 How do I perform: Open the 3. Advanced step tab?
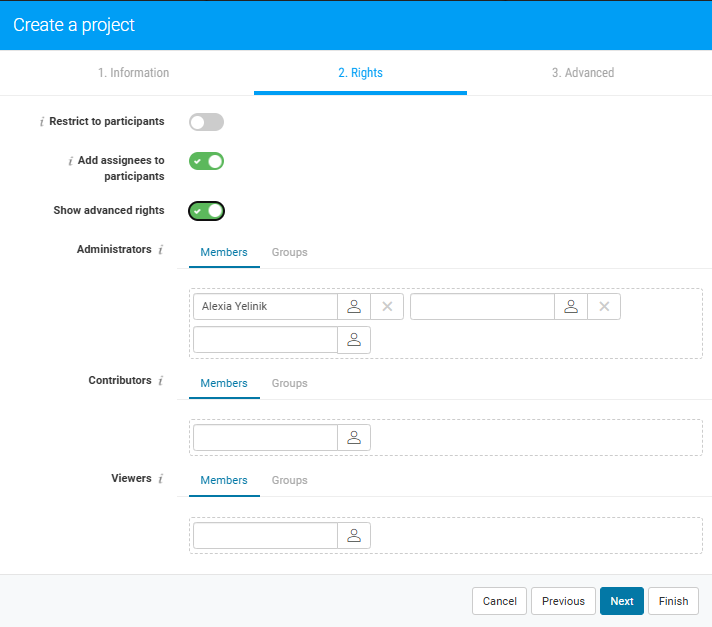click(582, 73)
